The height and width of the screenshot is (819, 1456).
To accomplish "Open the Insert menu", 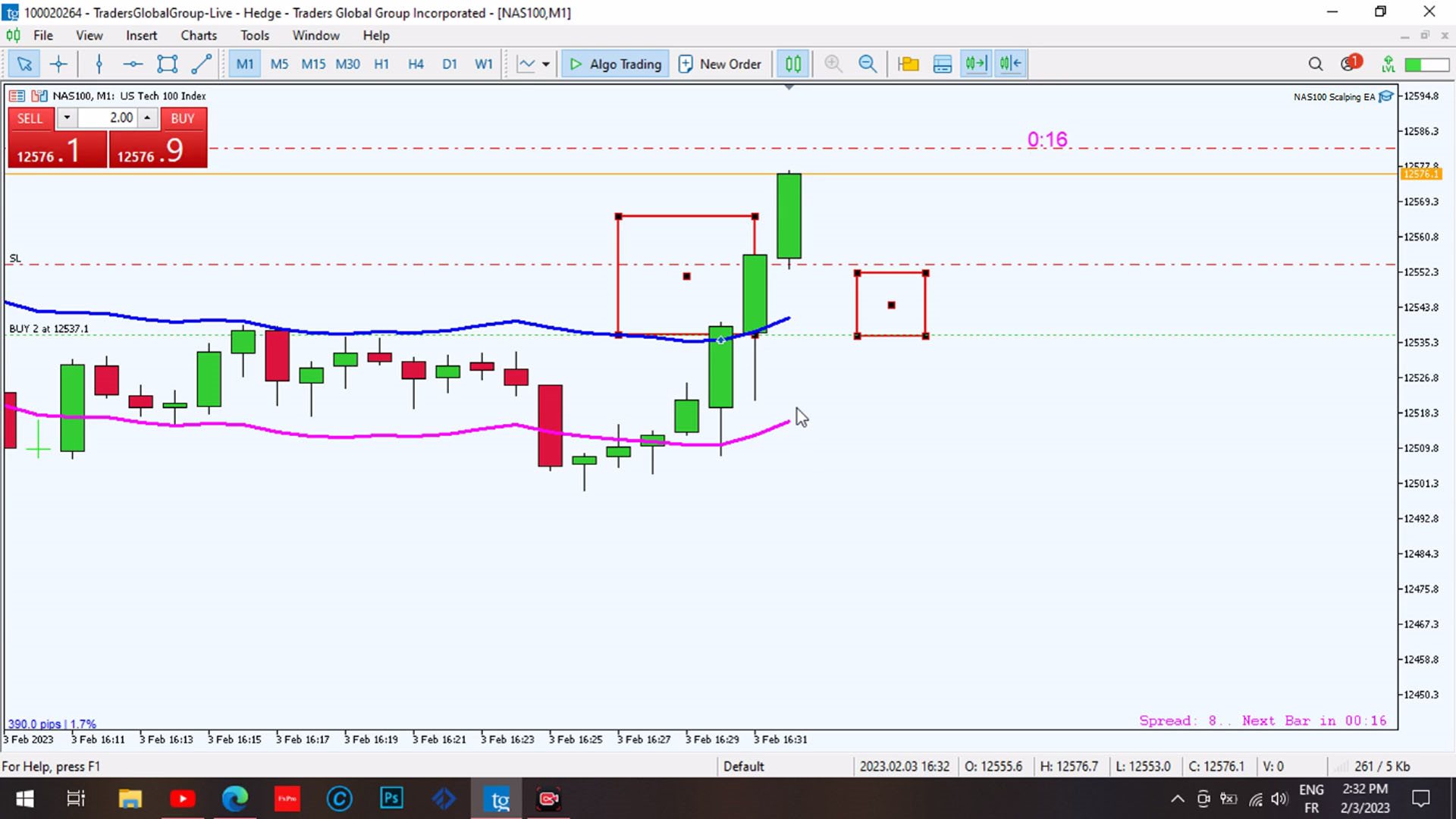I will point(141,35).
